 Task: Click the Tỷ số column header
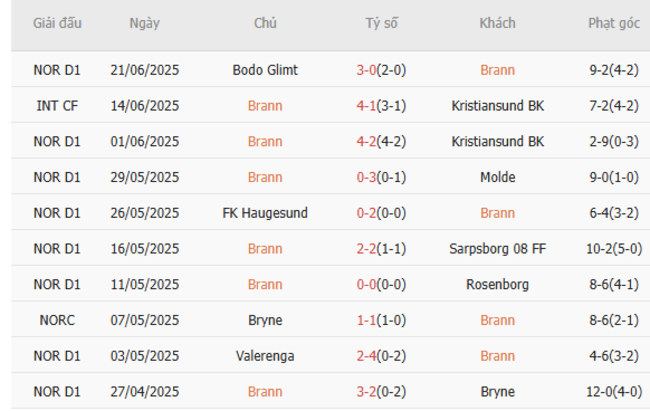click(x=381, y=24)
